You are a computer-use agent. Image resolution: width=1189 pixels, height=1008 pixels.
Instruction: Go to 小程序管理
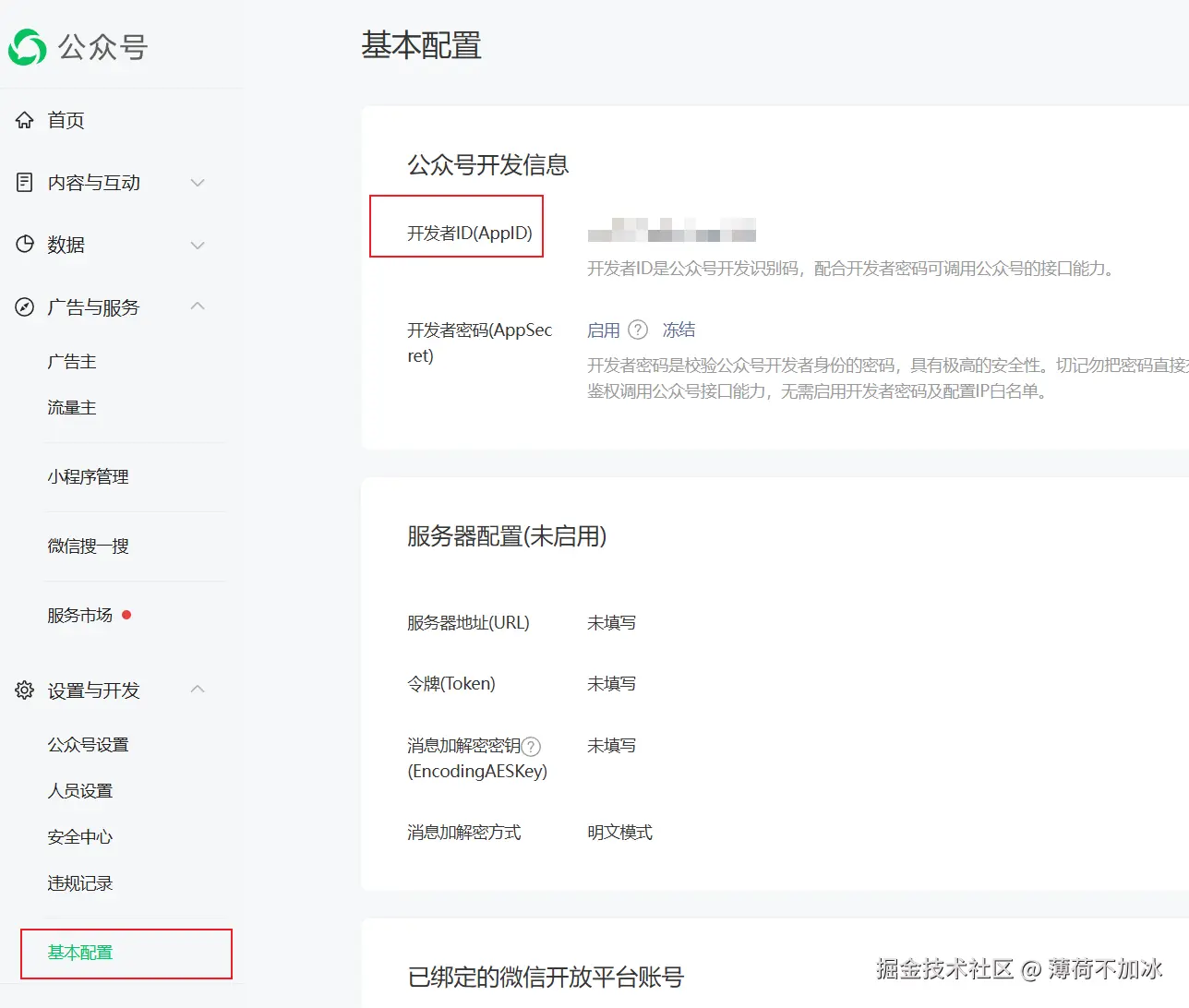point(88,477)
